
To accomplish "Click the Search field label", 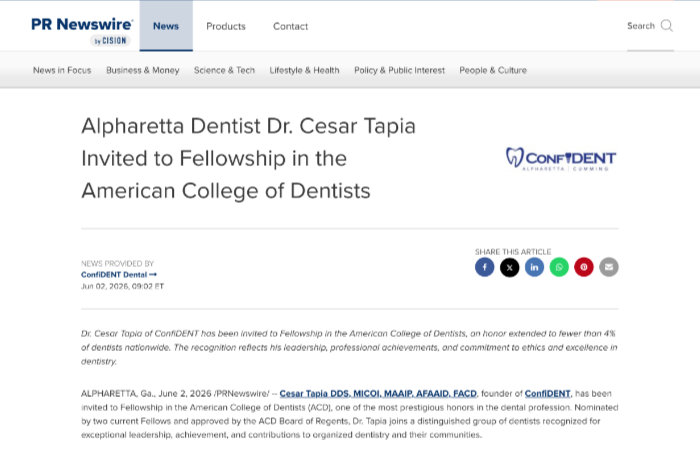I will [641, 26].
